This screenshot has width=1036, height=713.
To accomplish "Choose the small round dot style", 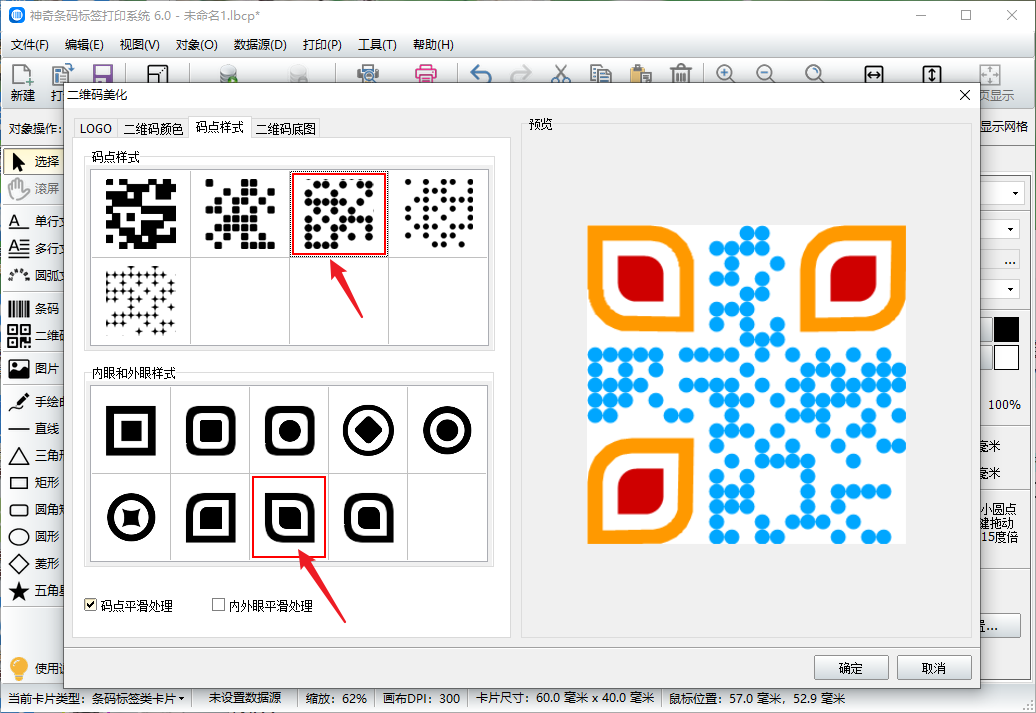I will [x=439, y=213].
